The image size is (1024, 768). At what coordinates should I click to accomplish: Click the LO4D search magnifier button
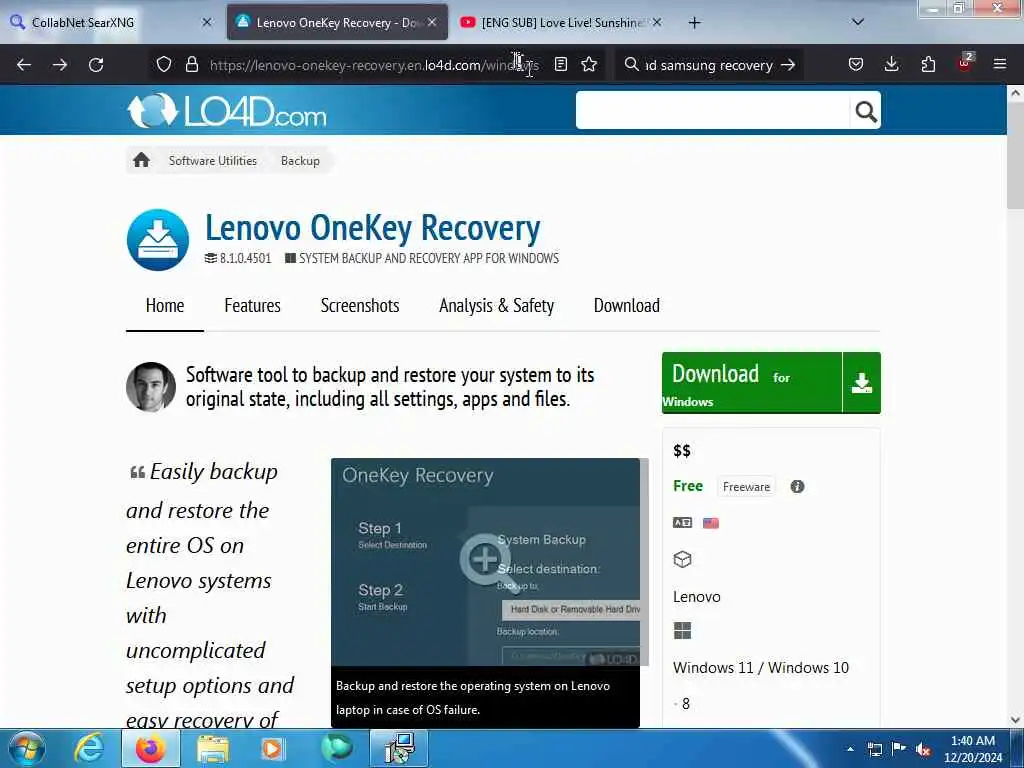click(866, 111)
